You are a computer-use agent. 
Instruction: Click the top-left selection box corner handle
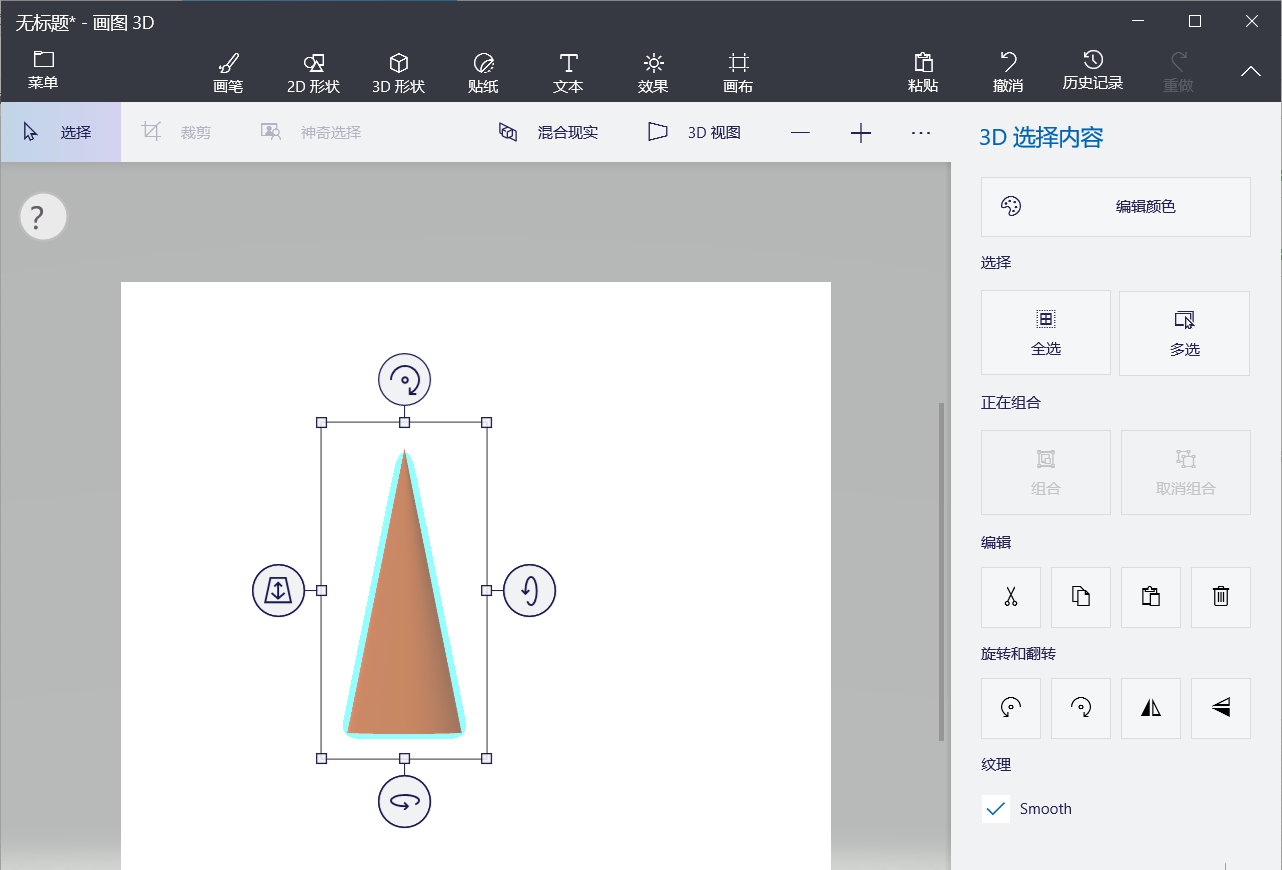tap(322, 422)
